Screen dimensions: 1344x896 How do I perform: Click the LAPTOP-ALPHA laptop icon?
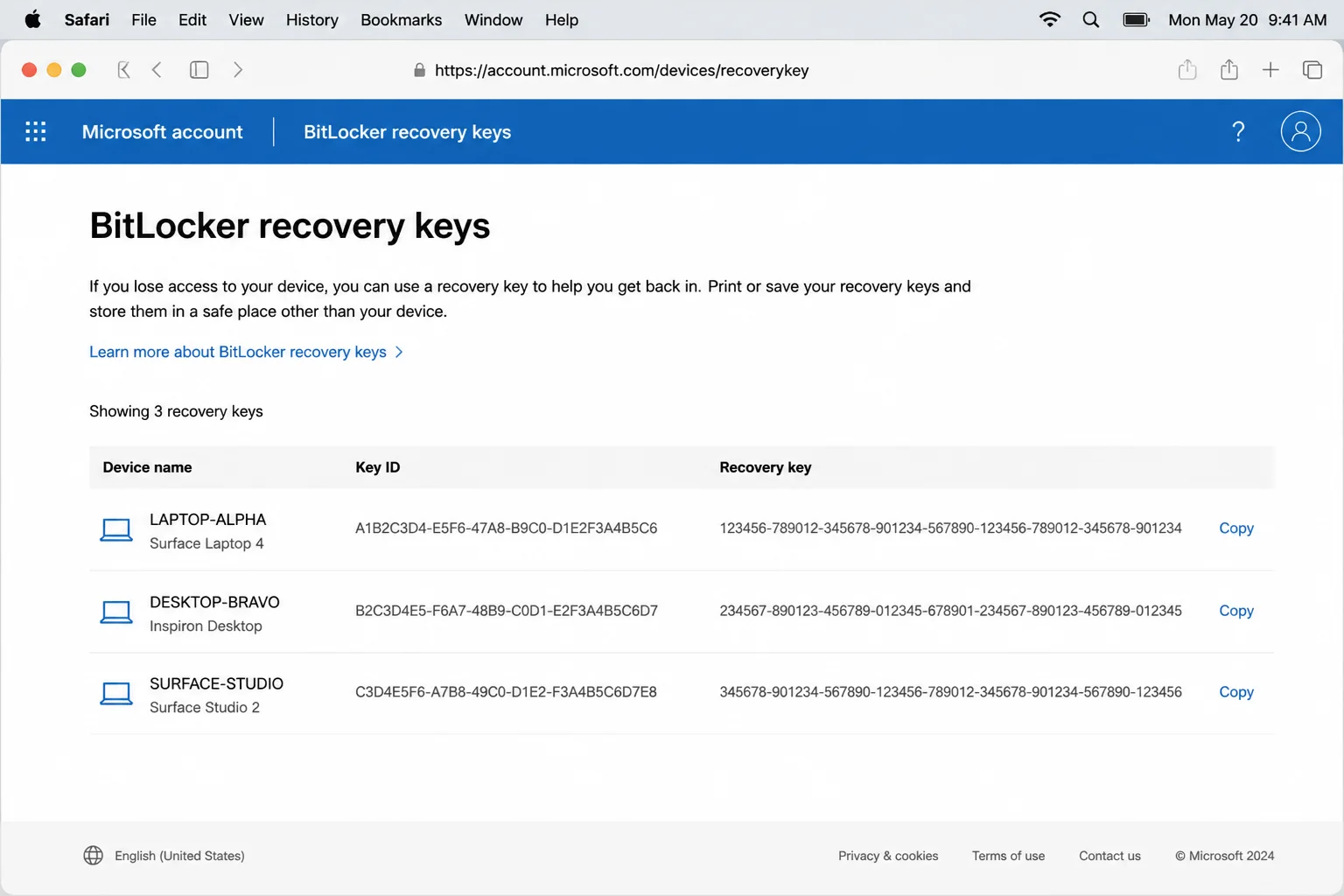coord(116,530)
